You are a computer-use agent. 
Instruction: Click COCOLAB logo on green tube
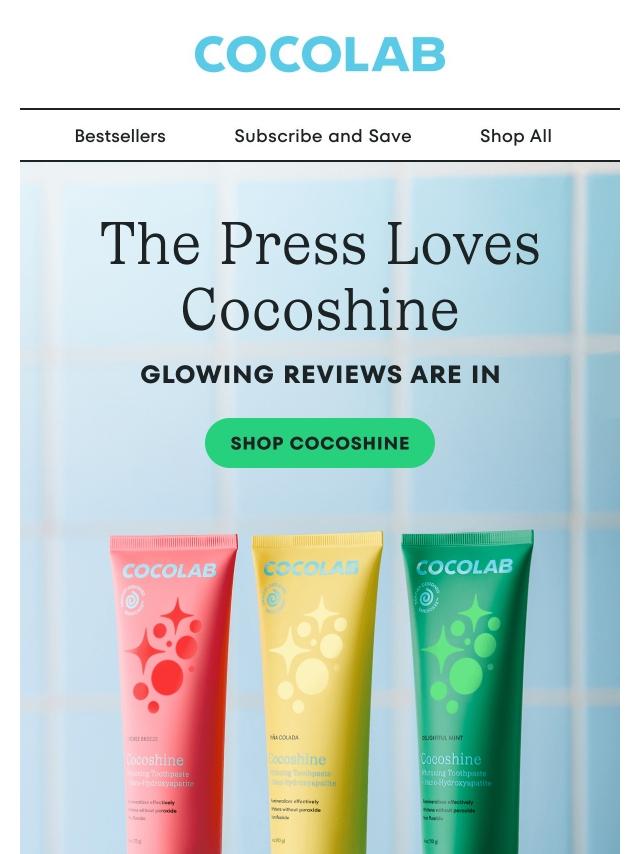tap(465, 567)
